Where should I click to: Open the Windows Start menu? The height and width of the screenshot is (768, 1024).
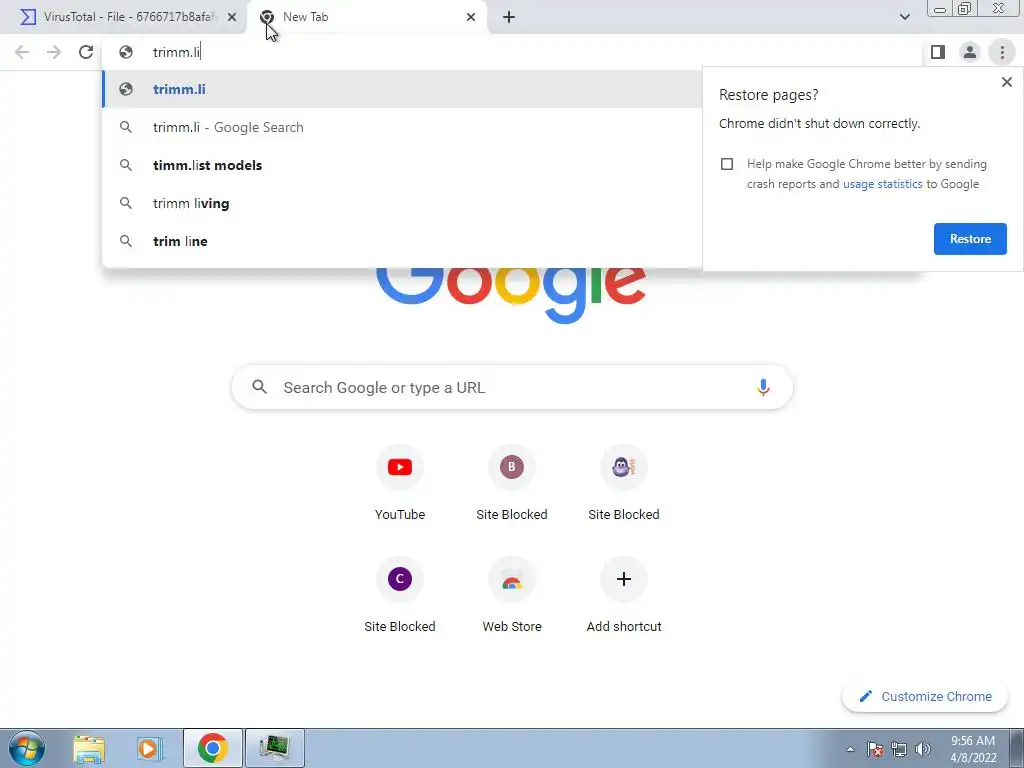coord(27,748)
